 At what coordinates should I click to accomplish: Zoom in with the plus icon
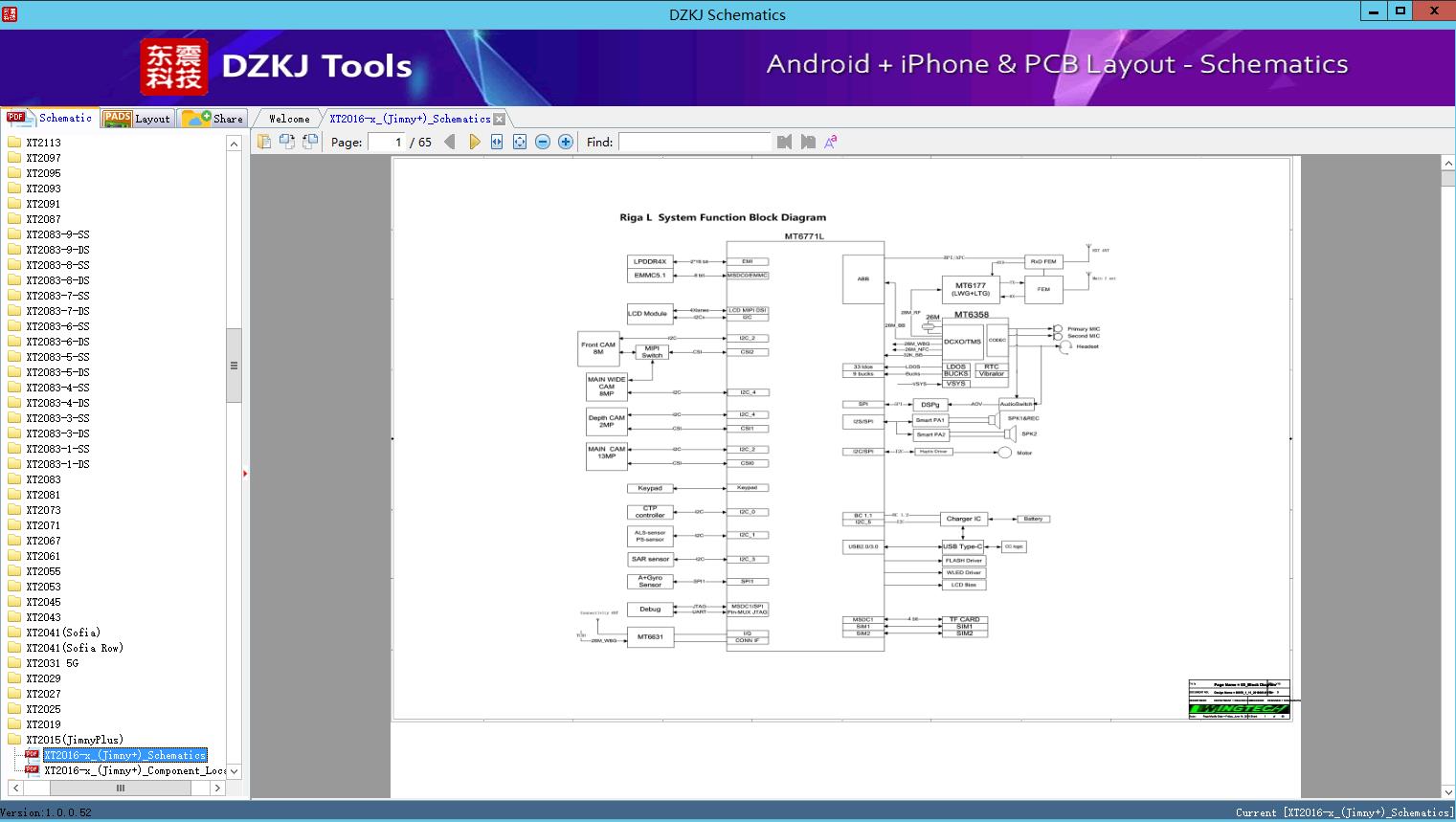pos(566,142)
